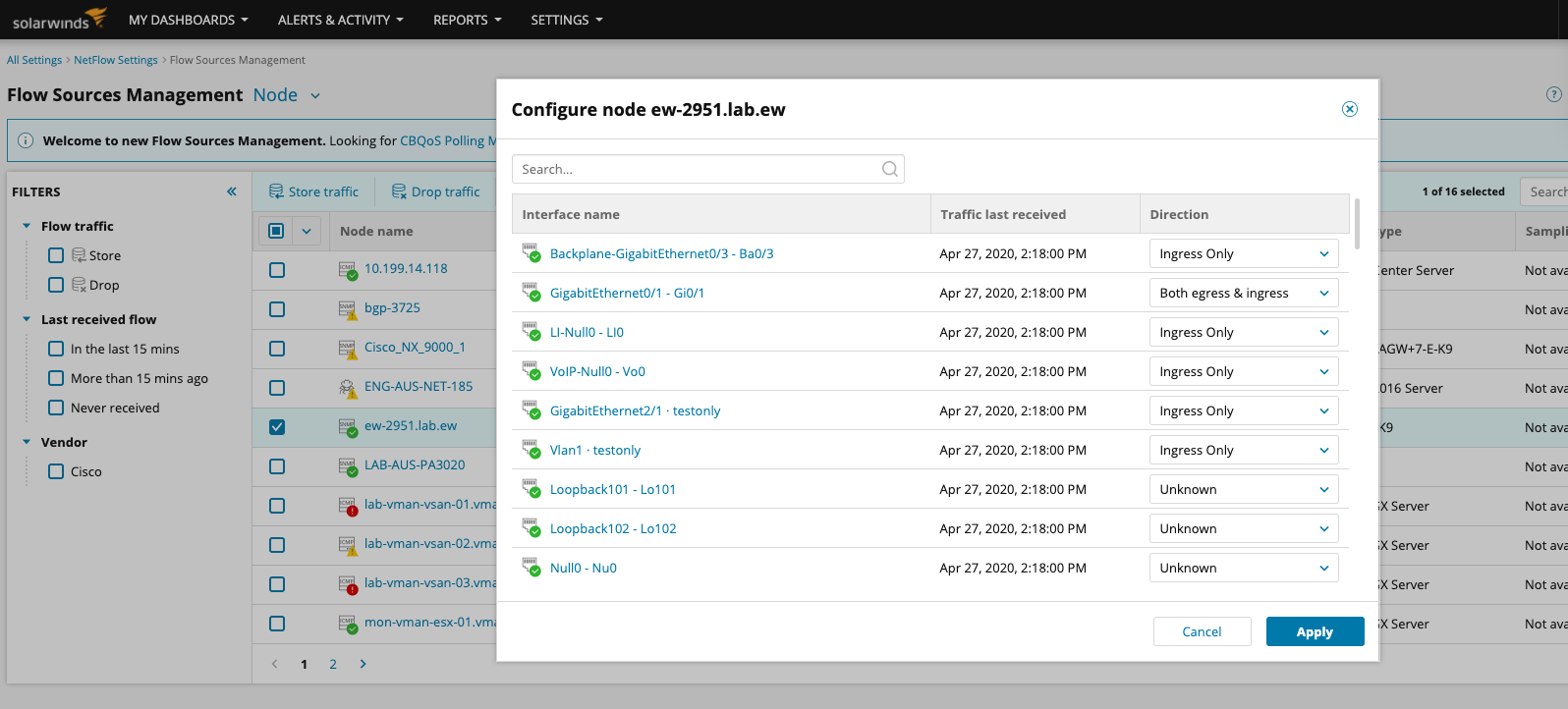
Task: Check the 10.199.14.118 row checkbox
Action: (x=277, y=270)
